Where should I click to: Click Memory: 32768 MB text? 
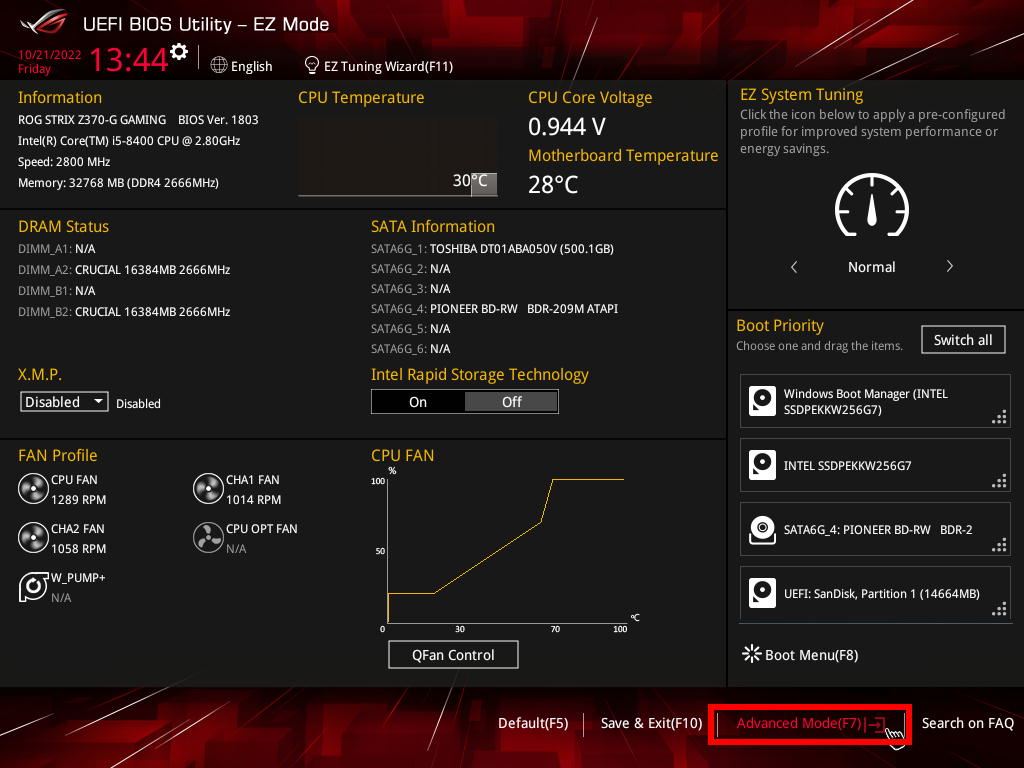click(x=118, y=182)
